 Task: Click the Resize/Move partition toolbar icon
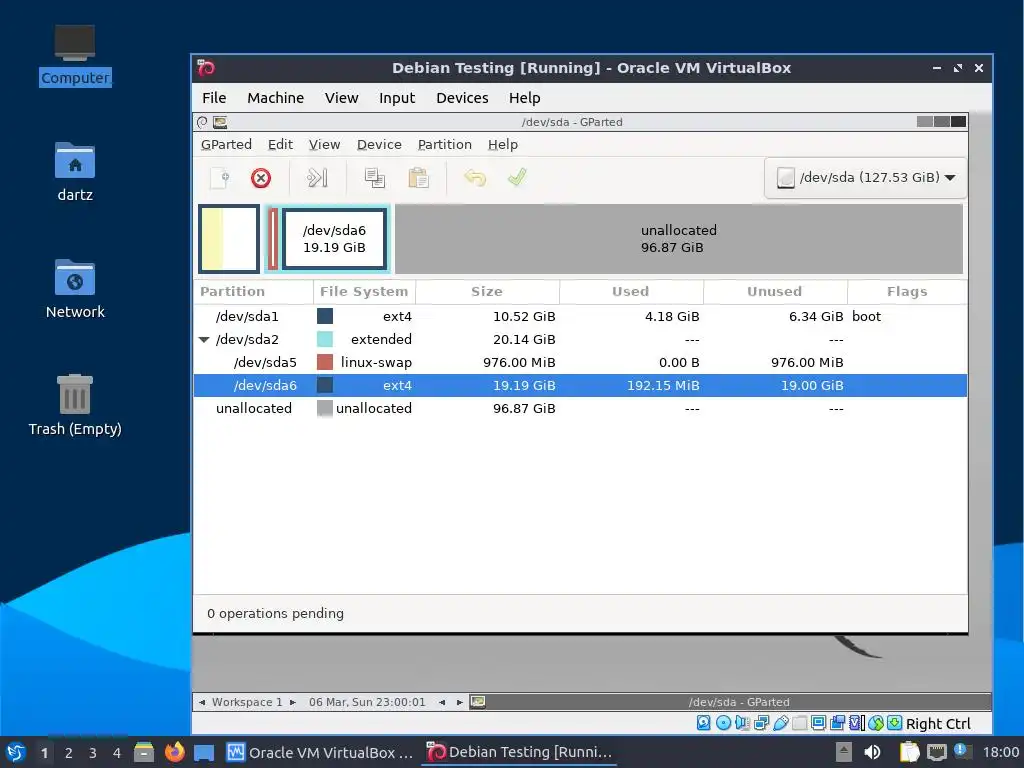pos(317,178)
